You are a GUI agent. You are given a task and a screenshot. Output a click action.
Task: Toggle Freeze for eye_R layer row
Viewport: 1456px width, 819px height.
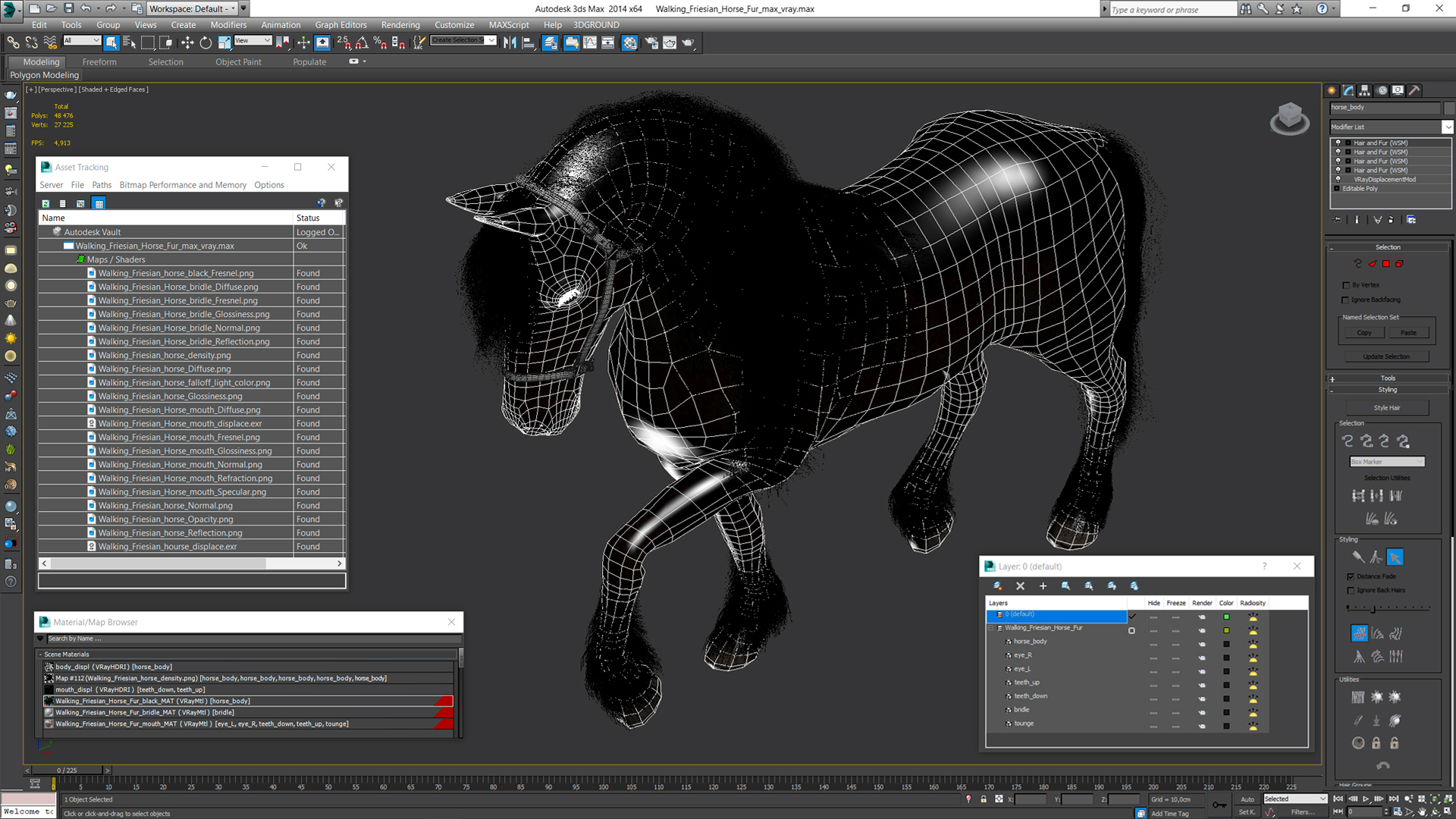click(1175, 657)
